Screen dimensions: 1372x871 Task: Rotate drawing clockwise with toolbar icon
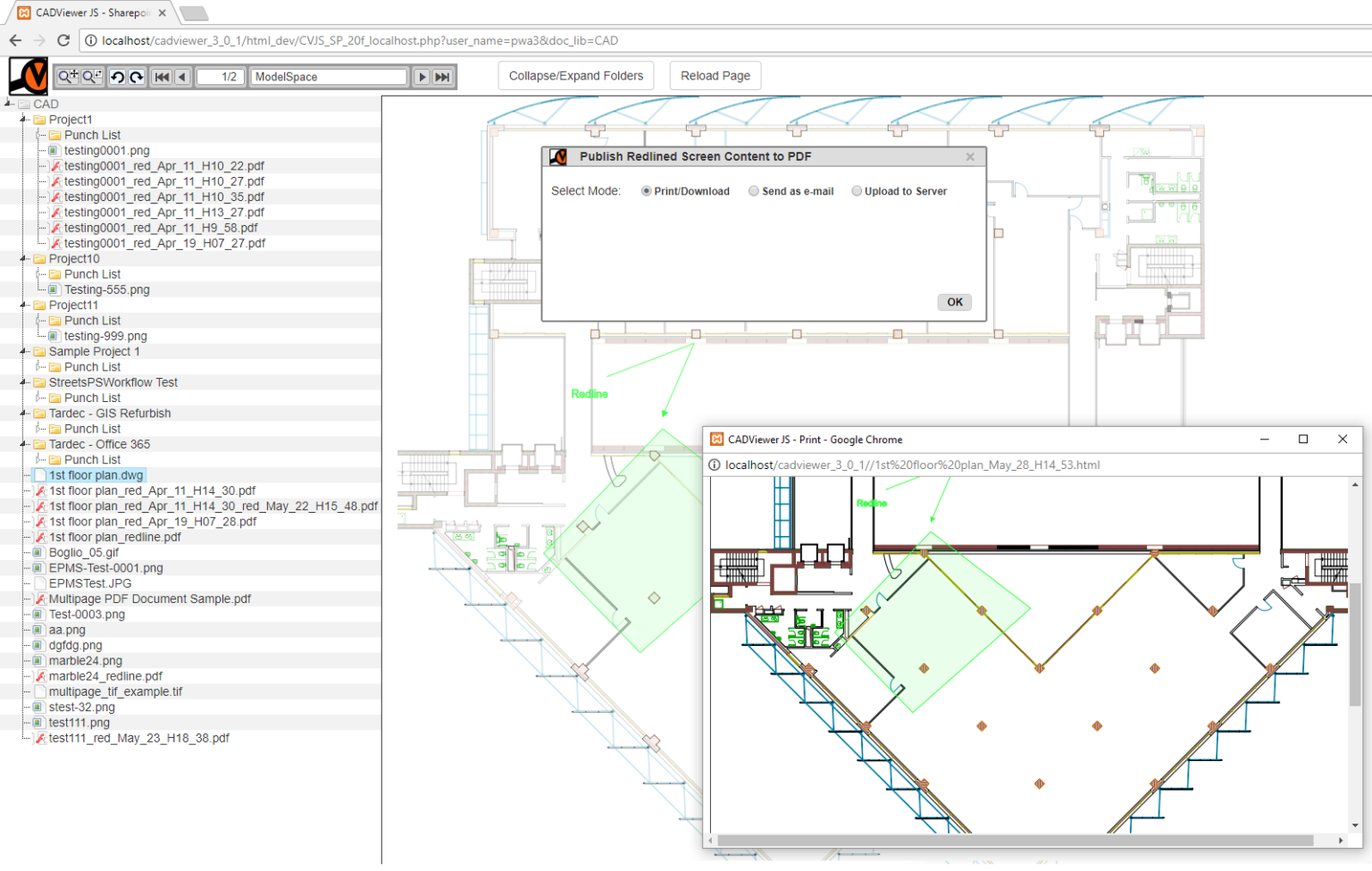tap(137, 77)
